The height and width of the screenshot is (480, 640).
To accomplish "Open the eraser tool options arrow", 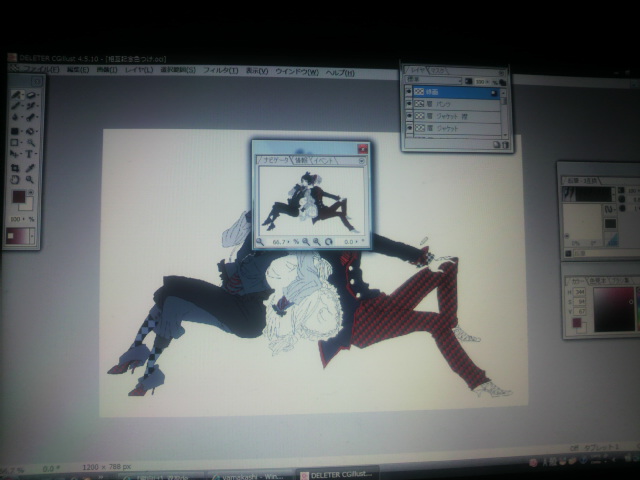I will click(x=38, y=95).
